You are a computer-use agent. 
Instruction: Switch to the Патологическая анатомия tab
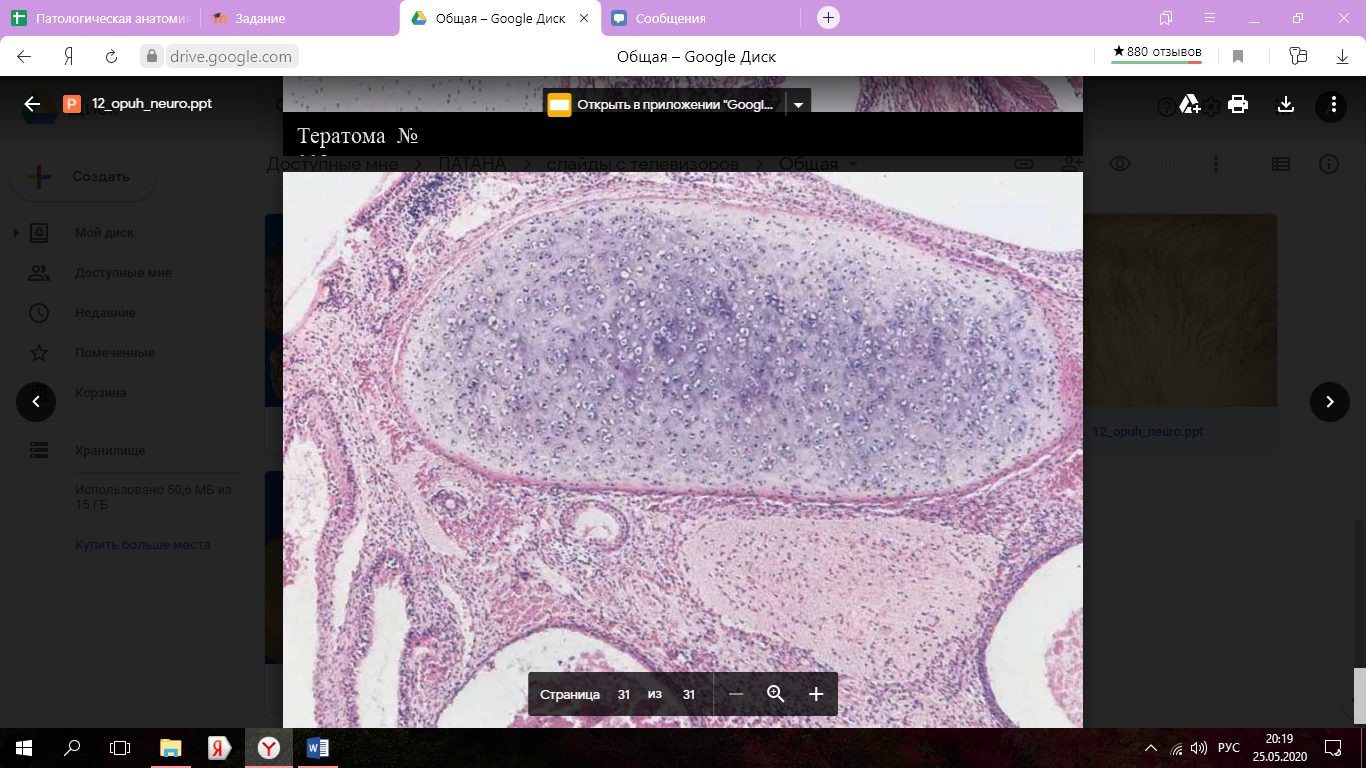click(x=100, y=18)
